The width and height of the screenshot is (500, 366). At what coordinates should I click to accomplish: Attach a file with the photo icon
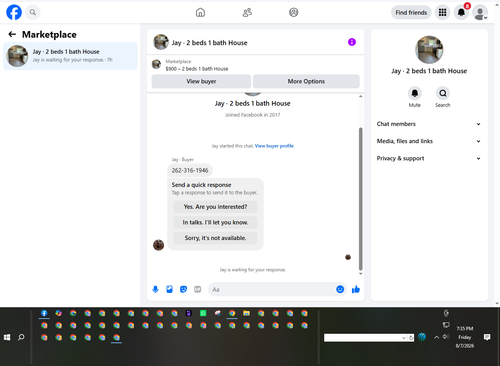click(169, 289)
